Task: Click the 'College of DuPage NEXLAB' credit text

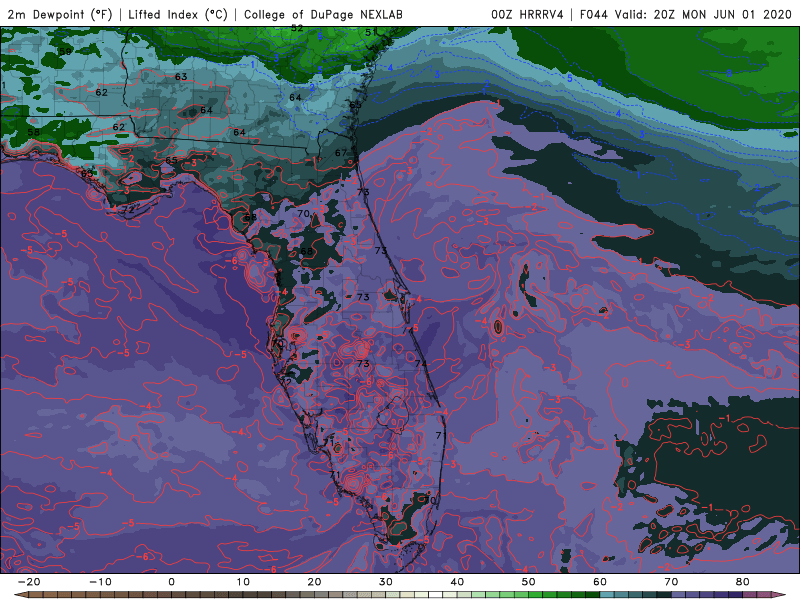Action: [x=323, y=14]
